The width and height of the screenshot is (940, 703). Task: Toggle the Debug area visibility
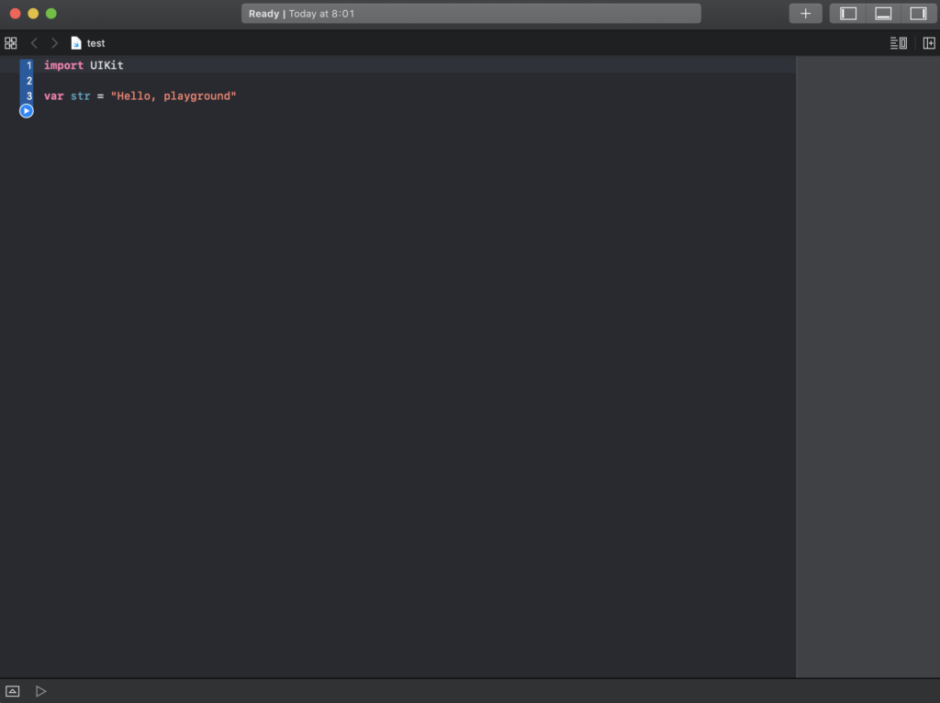pyautogui.click(x=882, y=13)
